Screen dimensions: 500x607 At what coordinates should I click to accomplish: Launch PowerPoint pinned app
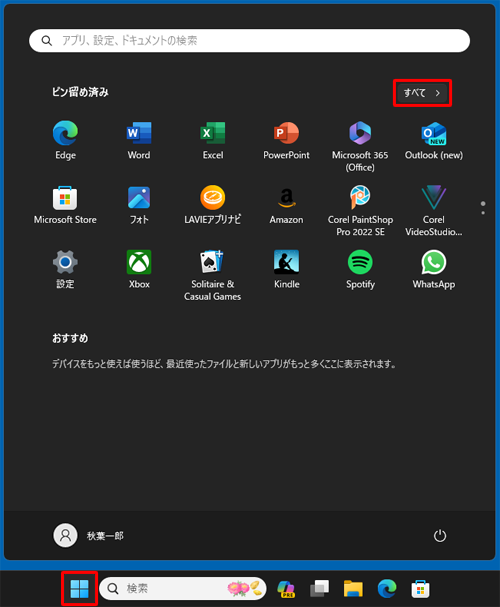coord(286,141)
